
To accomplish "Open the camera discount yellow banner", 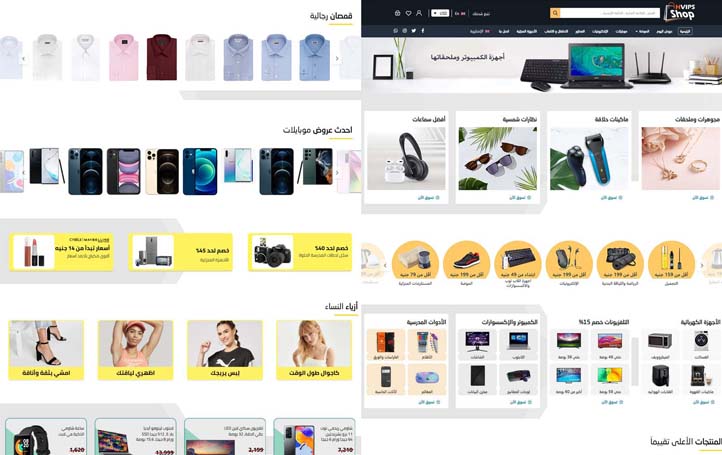I will [300, 252].
